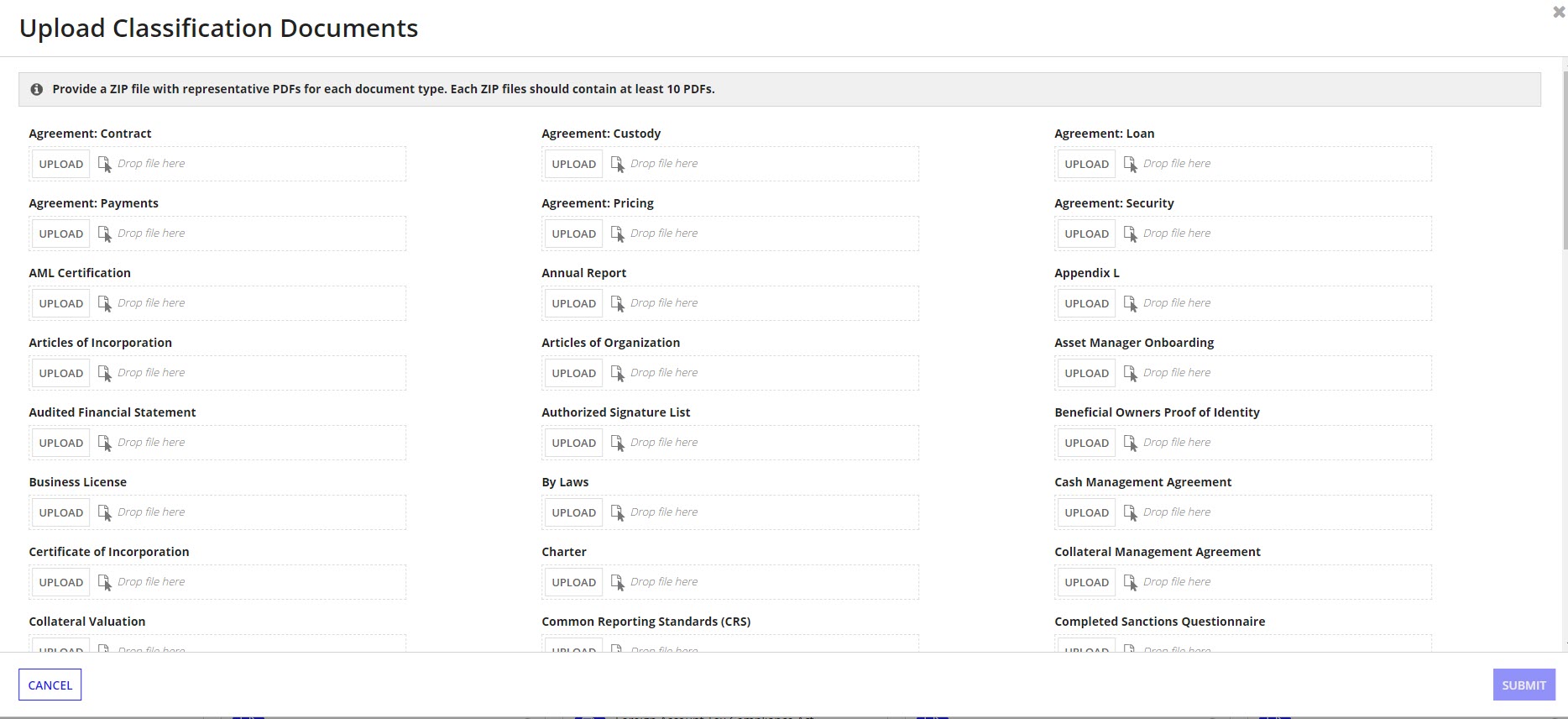Click UPLOAD under Annual Report
Viewport: 1568px width, 719px height.
574,303
